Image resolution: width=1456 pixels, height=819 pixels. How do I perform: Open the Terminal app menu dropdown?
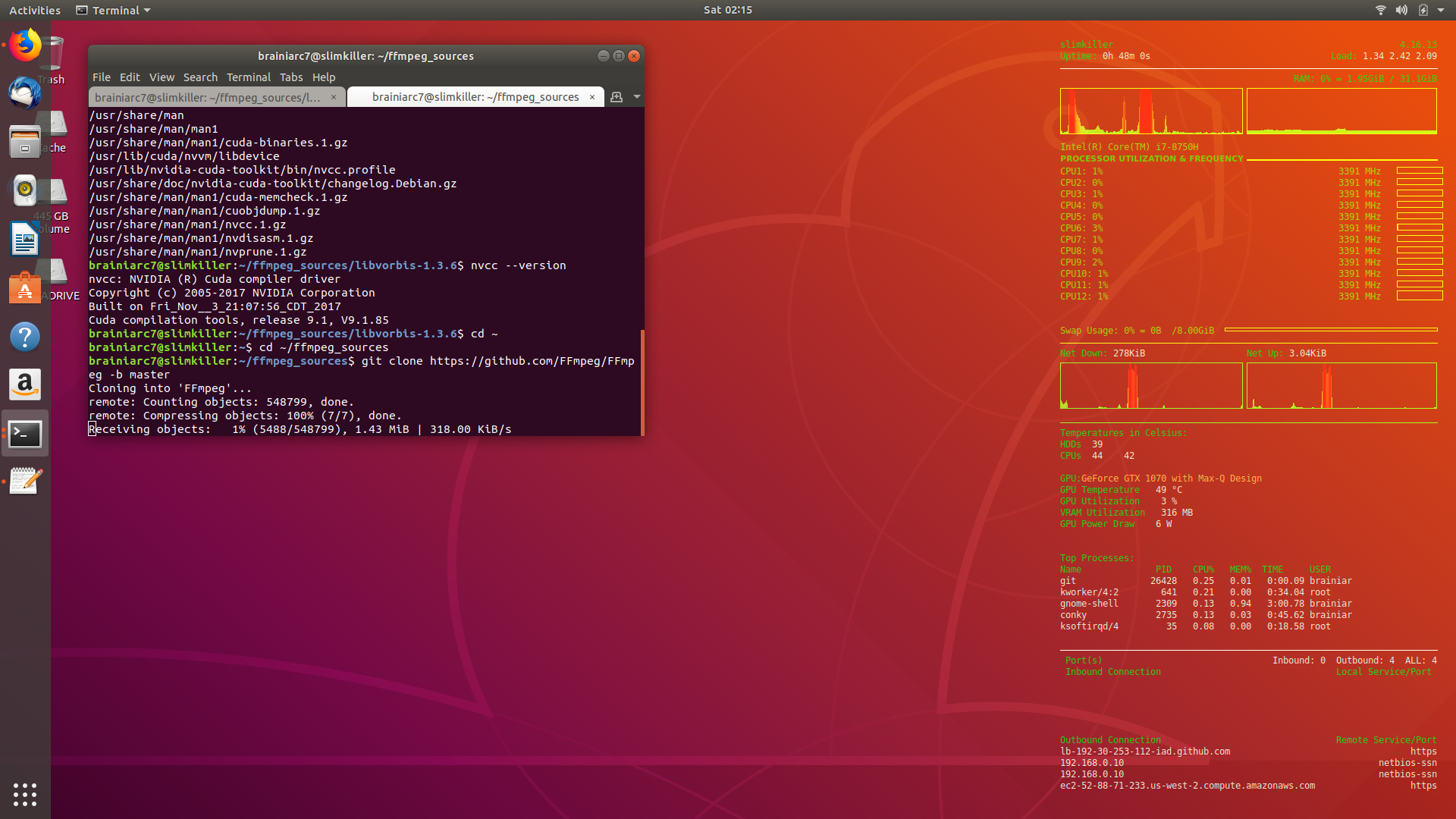click(114, 11)
